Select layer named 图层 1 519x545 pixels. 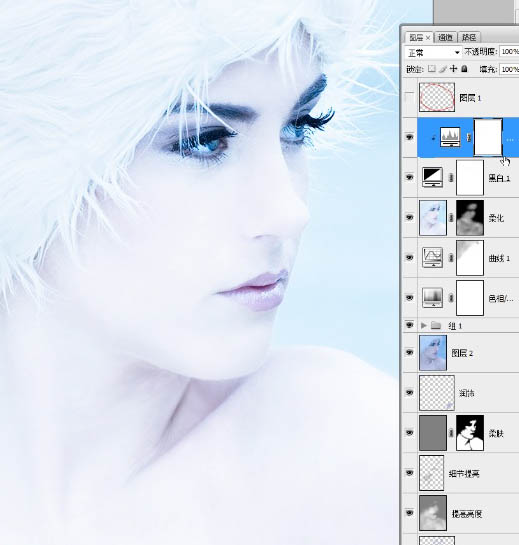click(x=470, y=98)
